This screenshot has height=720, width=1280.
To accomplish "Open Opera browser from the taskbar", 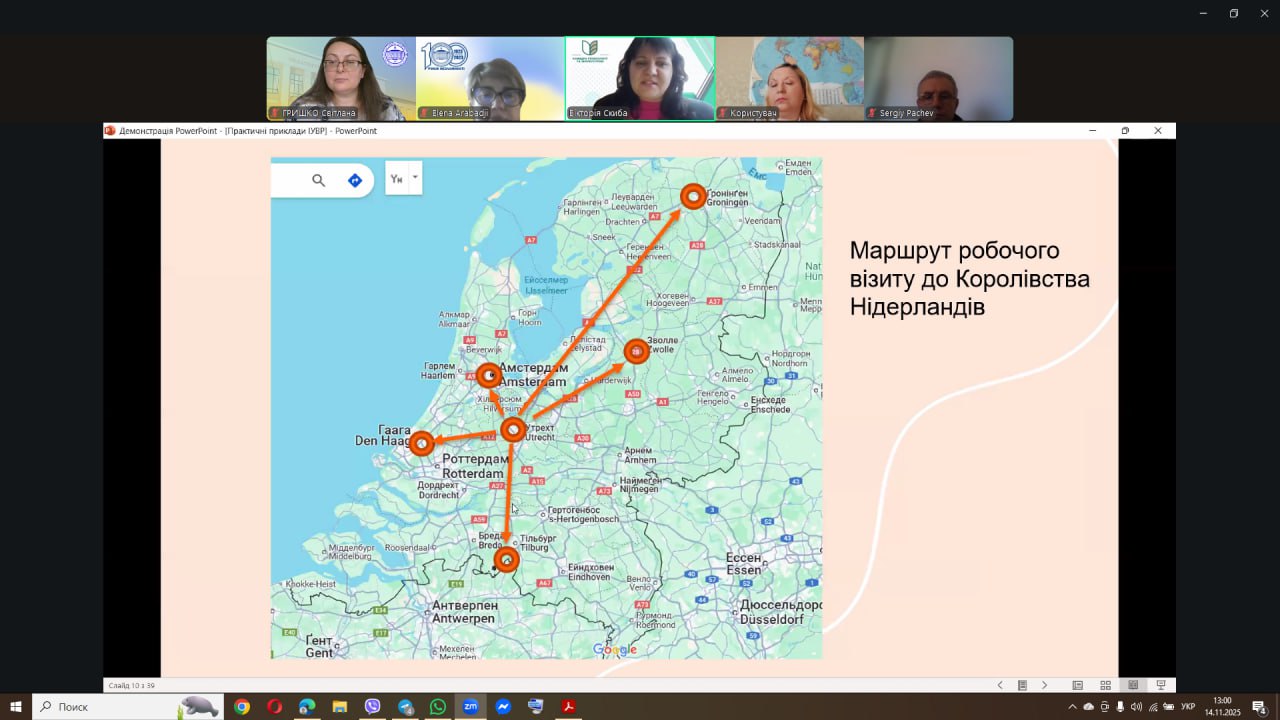I will click(275, 707).
